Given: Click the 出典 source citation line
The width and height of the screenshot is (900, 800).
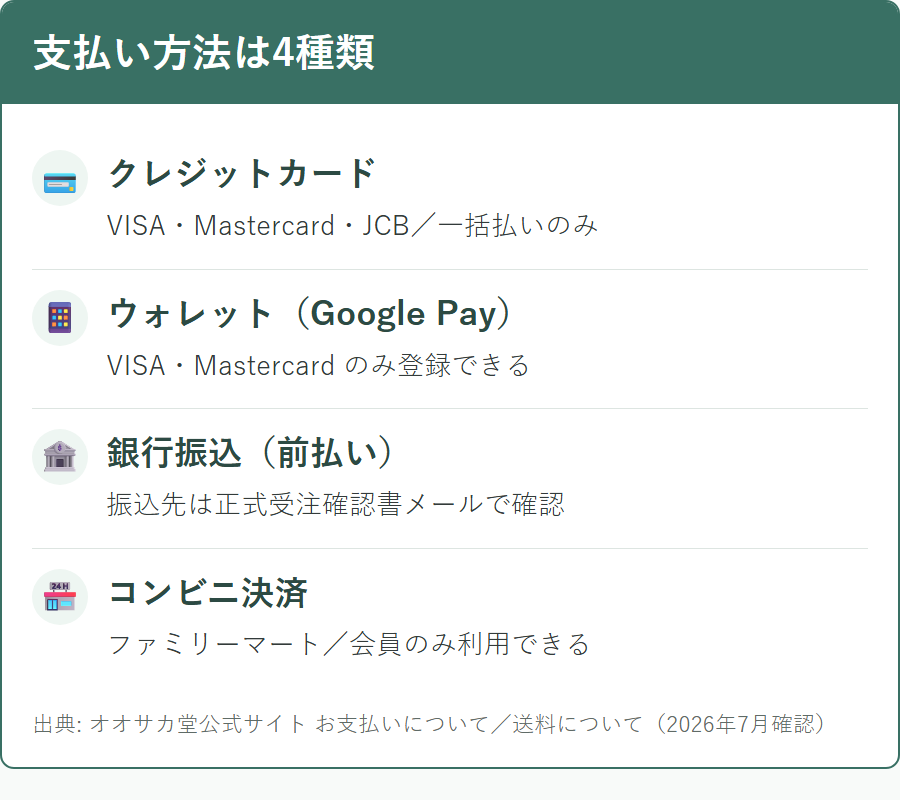Looking at the screenshot, I should 430,724.
